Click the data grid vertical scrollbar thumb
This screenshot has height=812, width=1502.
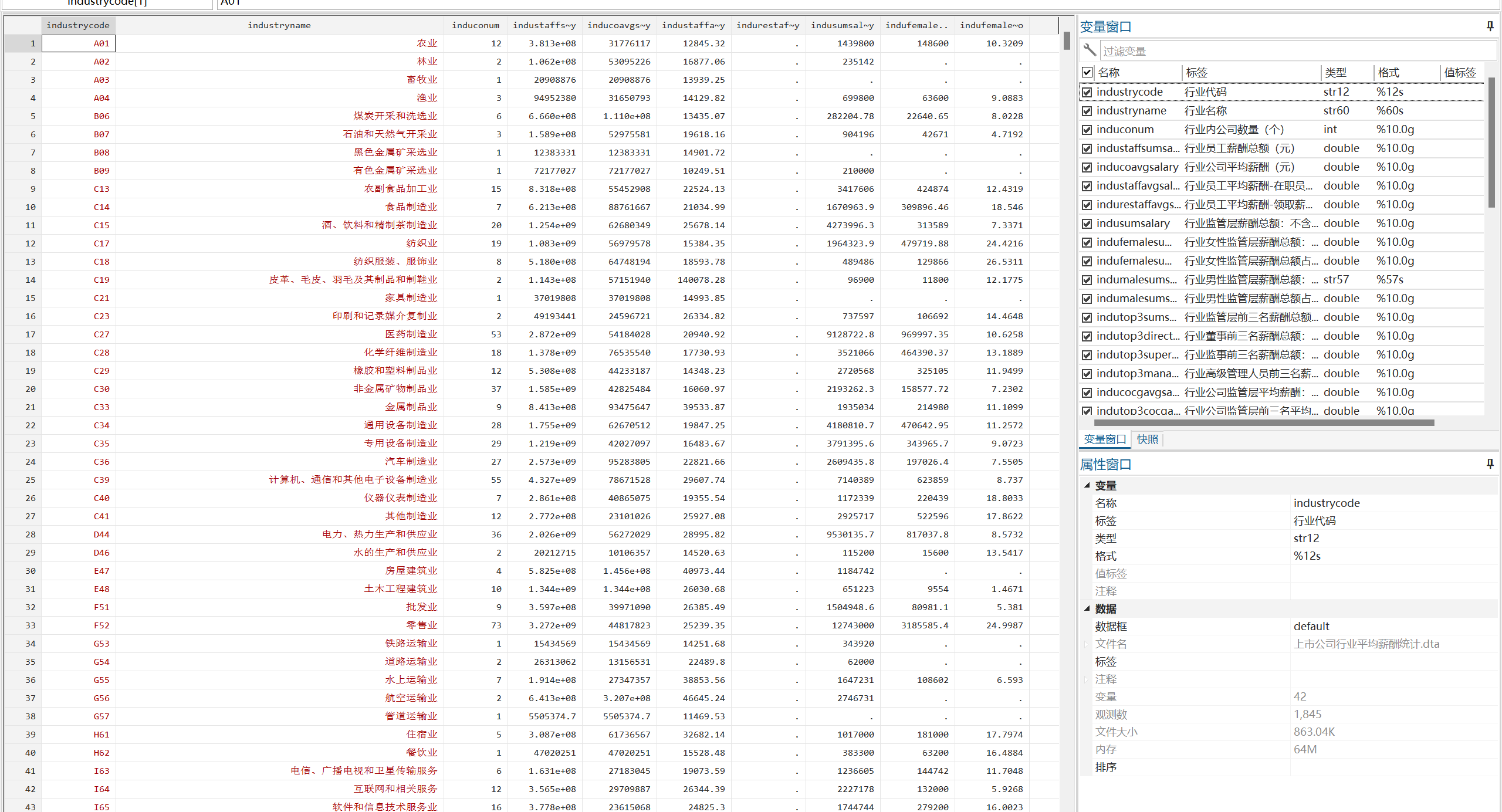[x=1067, y=41]
